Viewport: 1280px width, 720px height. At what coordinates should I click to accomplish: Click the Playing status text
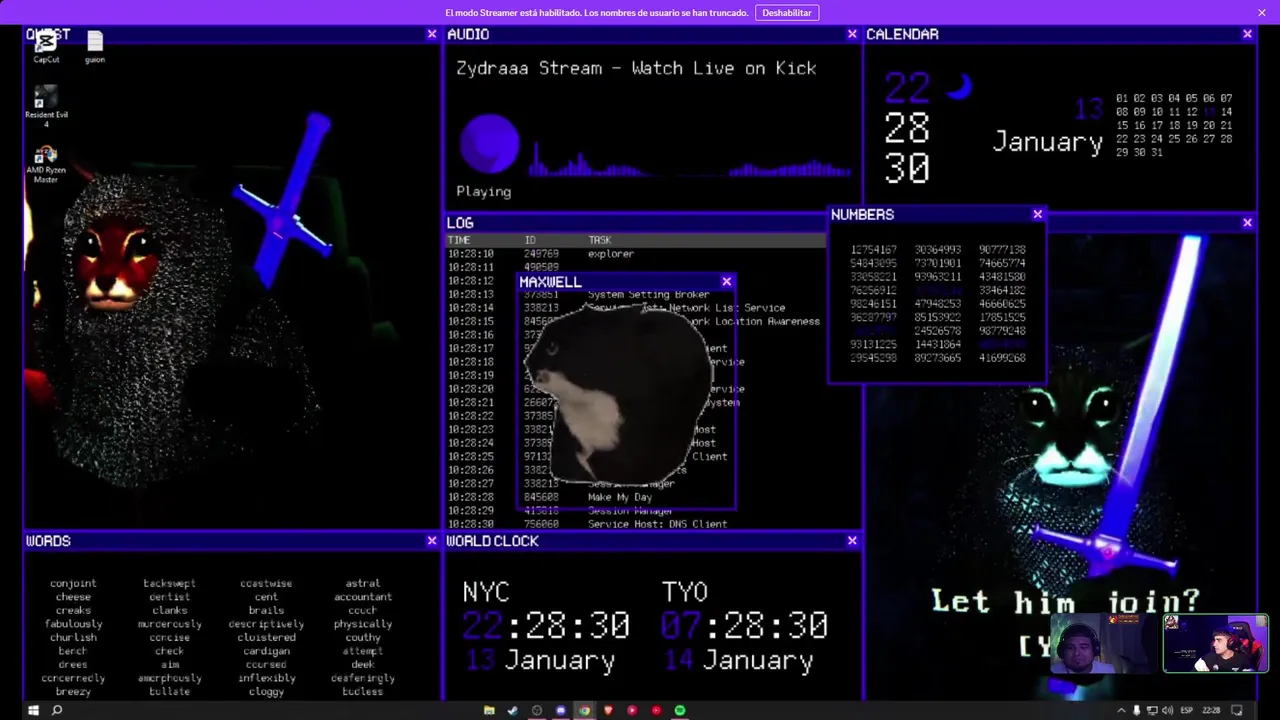pyautogui.click(x=483, y=192)
